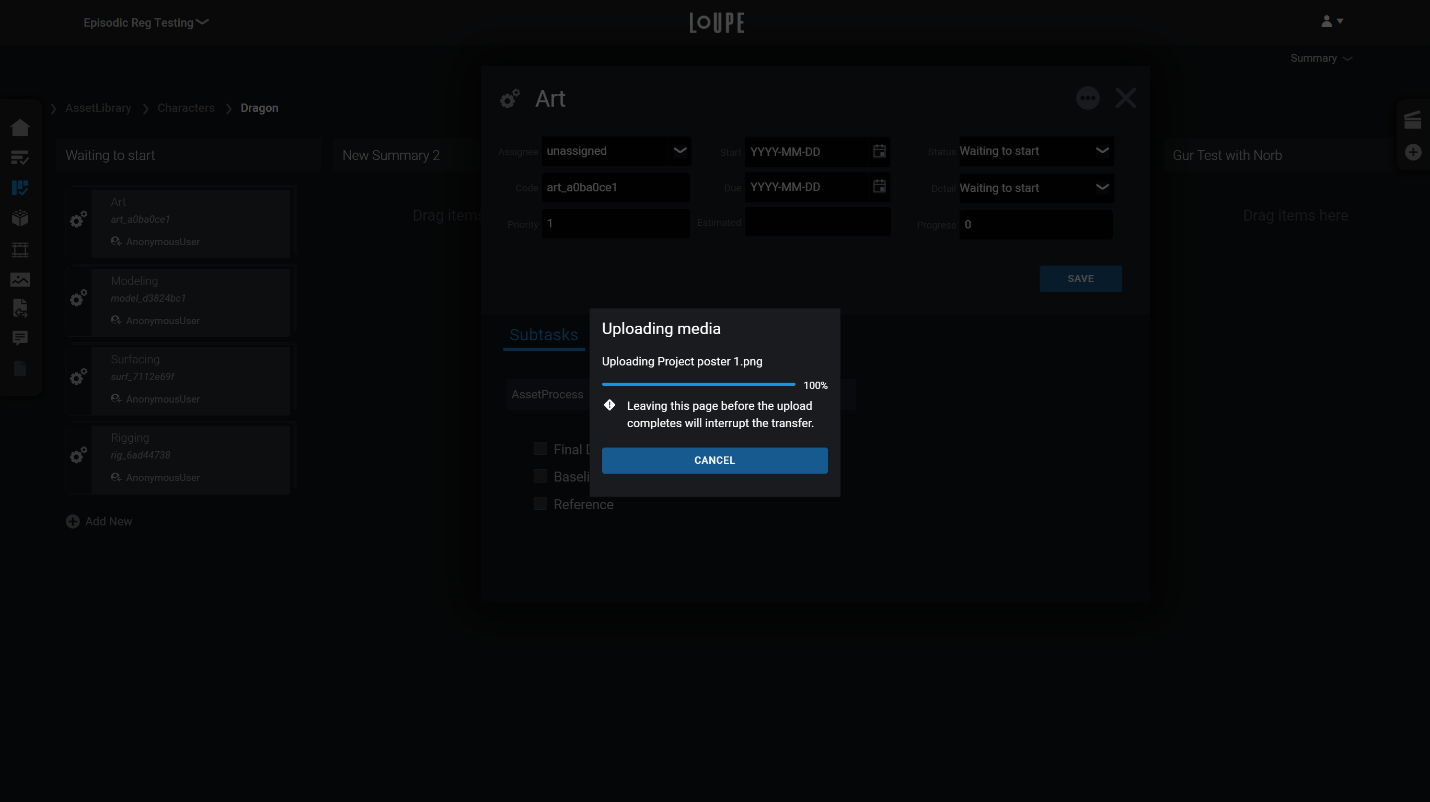Click the gears icon beside Surfacing card
Screen dimensions: 1430x802
[78, 377]
